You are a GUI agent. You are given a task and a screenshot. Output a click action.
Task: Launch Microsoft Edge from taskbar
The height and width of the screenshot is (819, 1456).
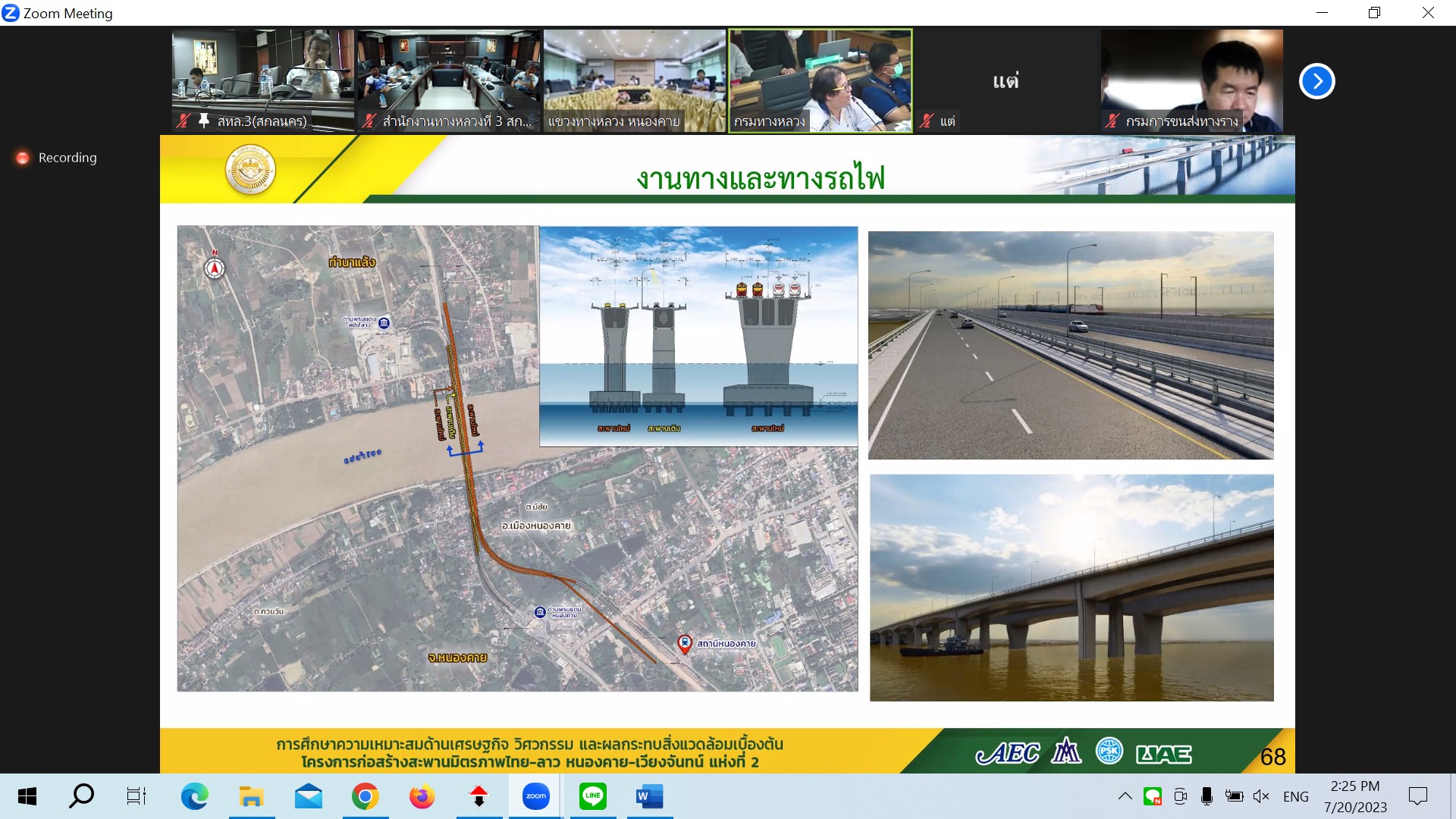coord(194,796)
